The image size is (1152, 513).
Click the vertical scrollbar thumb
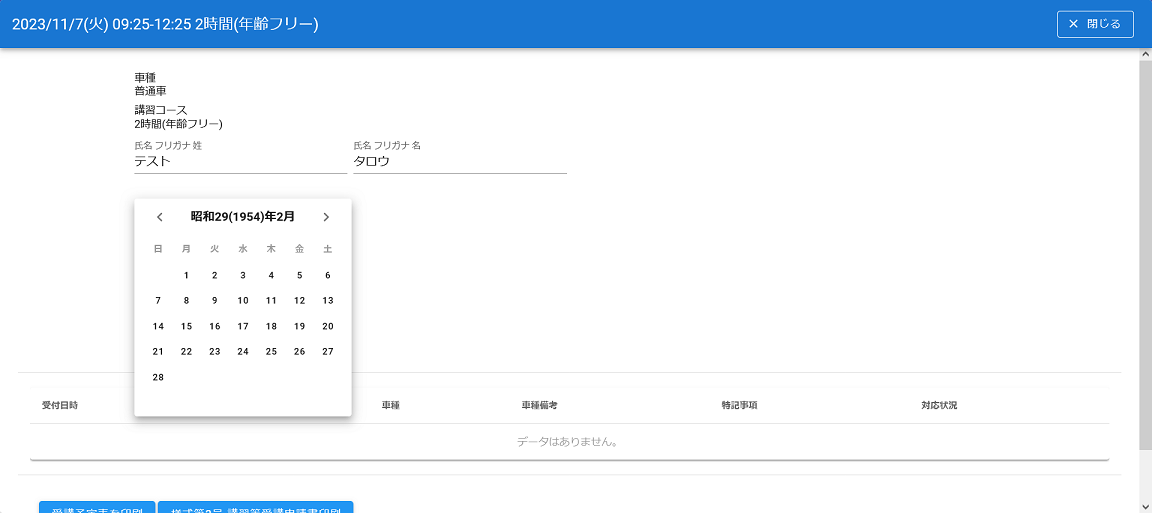(x=1145, y=250)
